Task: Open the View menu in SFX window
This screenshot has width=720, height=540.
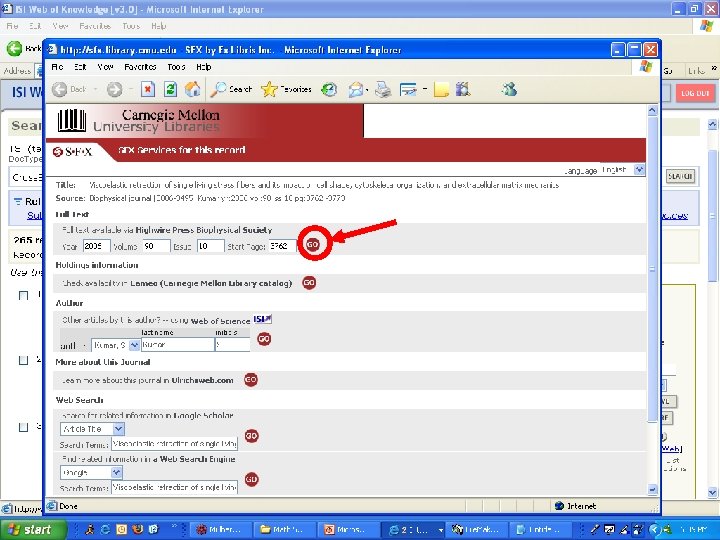Action: pyautogui.click(x=105, y=67)
